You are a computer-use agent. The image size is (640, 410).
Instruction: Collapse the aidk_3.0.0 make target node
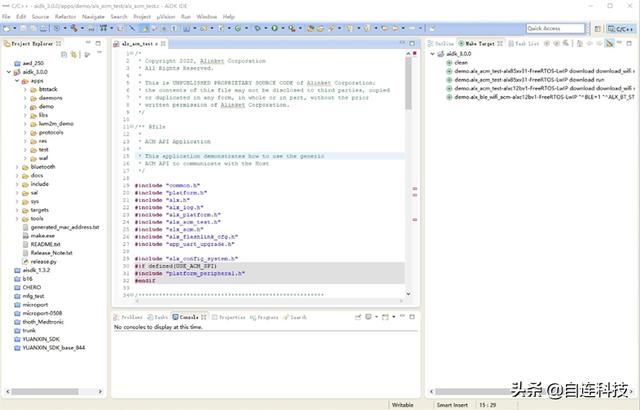433,54
